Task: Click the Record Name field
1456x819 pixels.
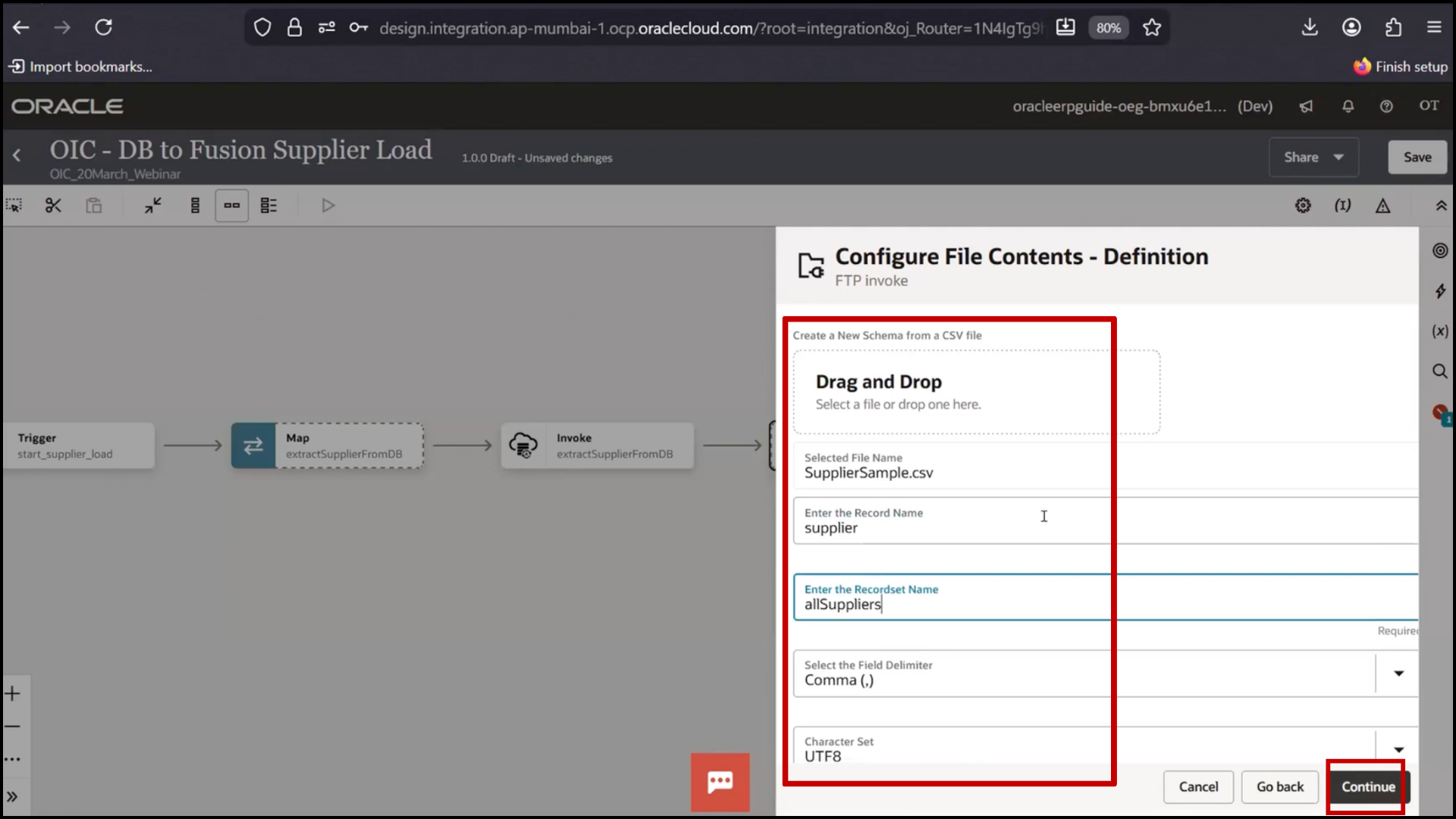Action: click(1106, 520)
